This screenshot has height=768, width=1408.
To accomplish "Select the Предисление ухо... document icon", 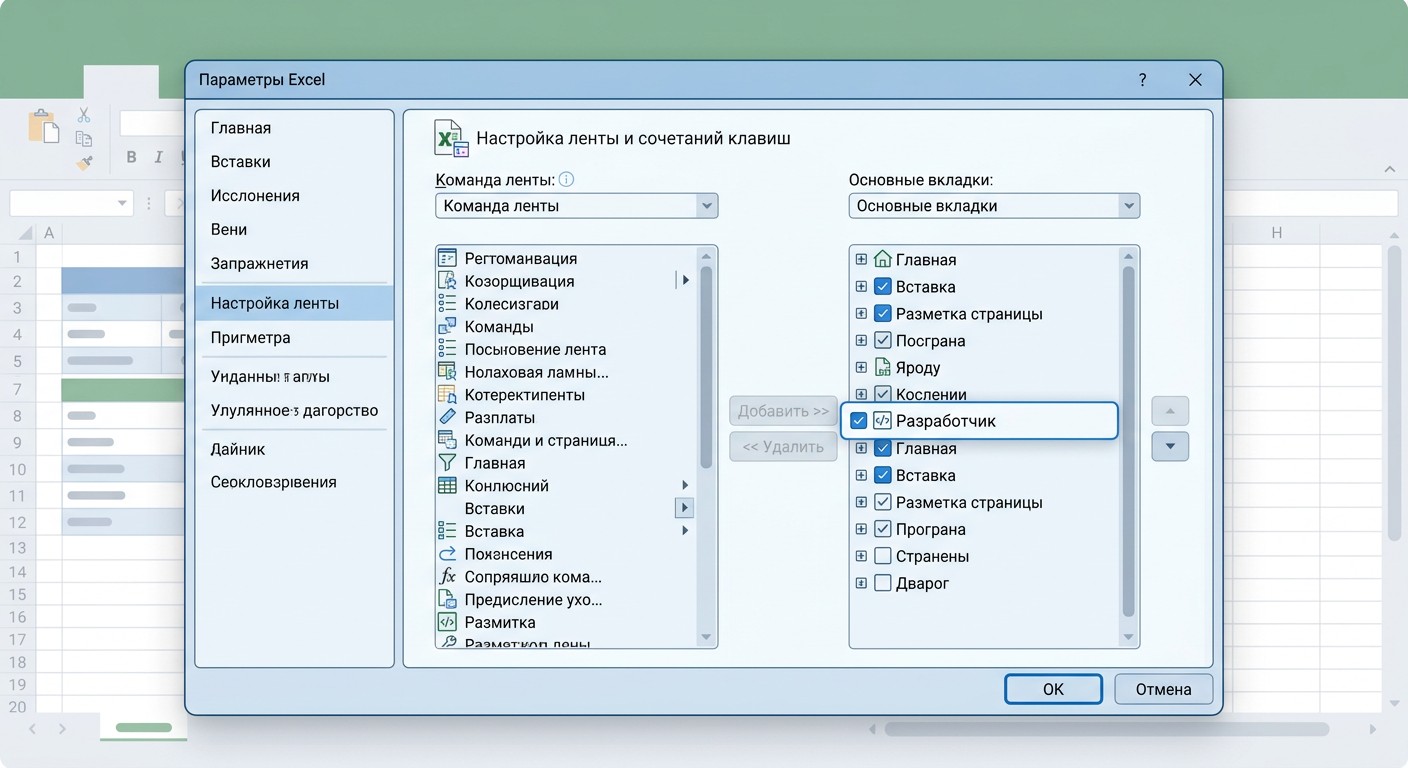I will click(x=447, y=599).
